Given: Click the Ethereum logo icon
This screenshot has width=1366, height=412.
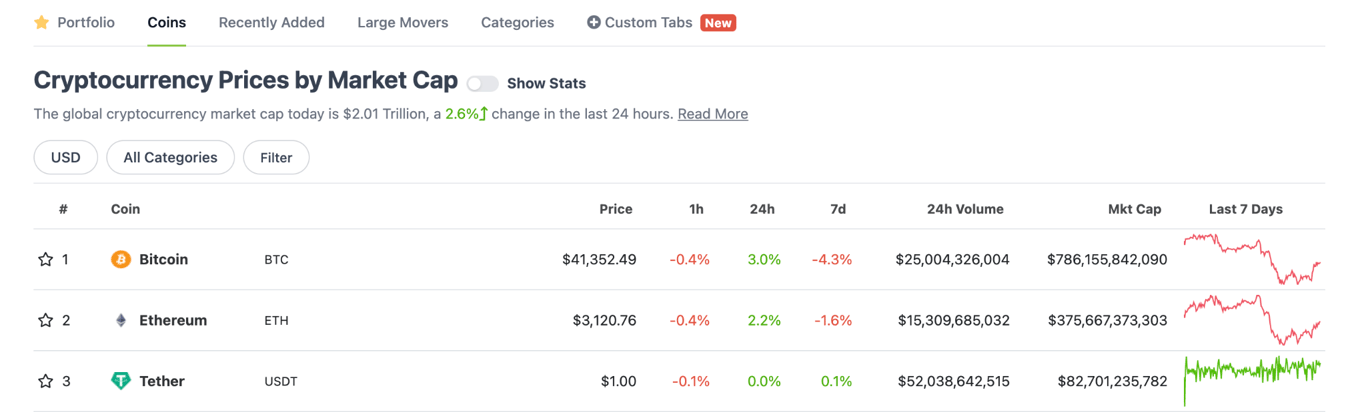Looking at the screenshot, I should pos(121,321).
